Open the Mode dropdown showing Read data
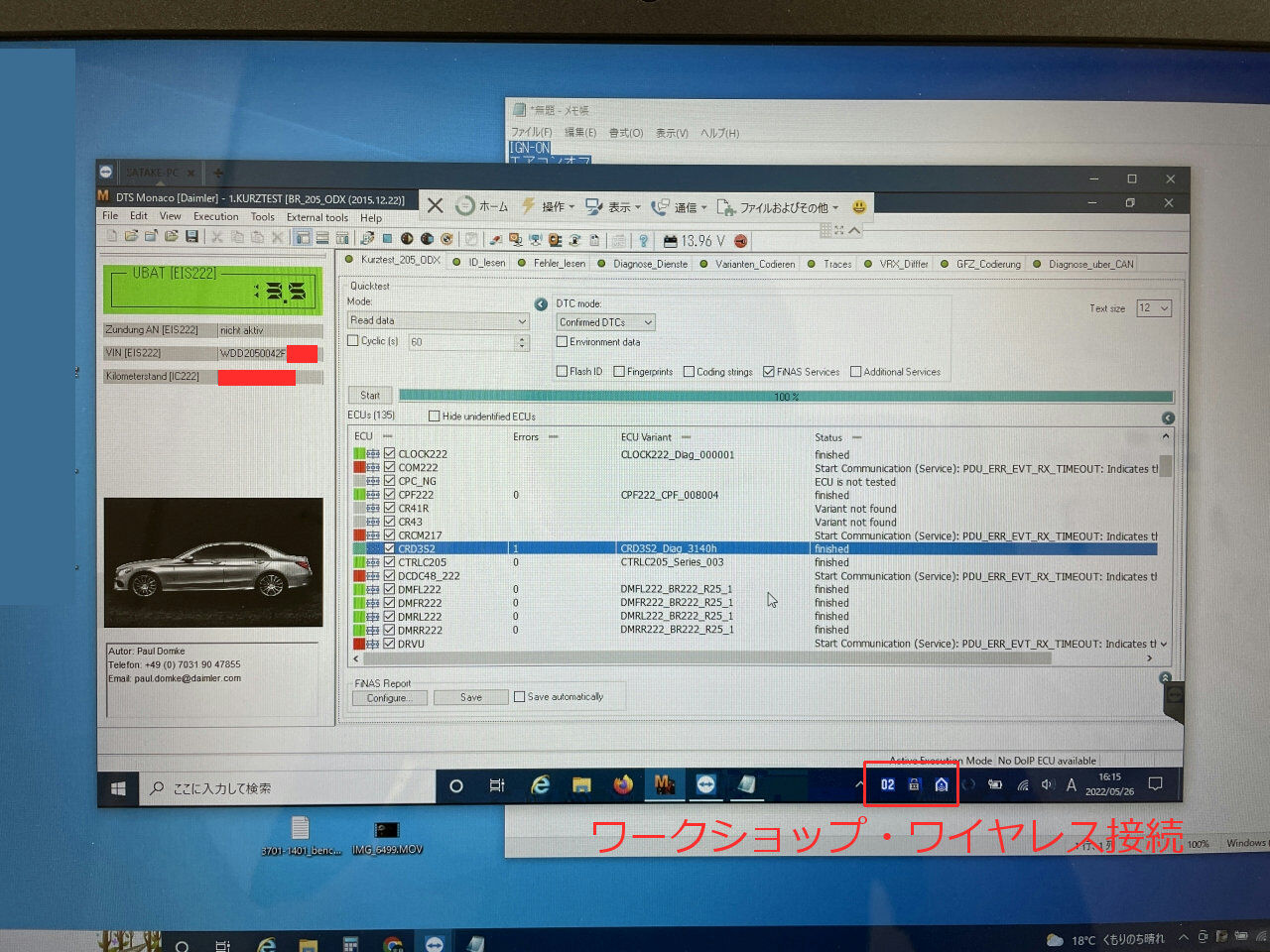The width and height of the screenshot is (1270, 952). (x=439, y=321)
